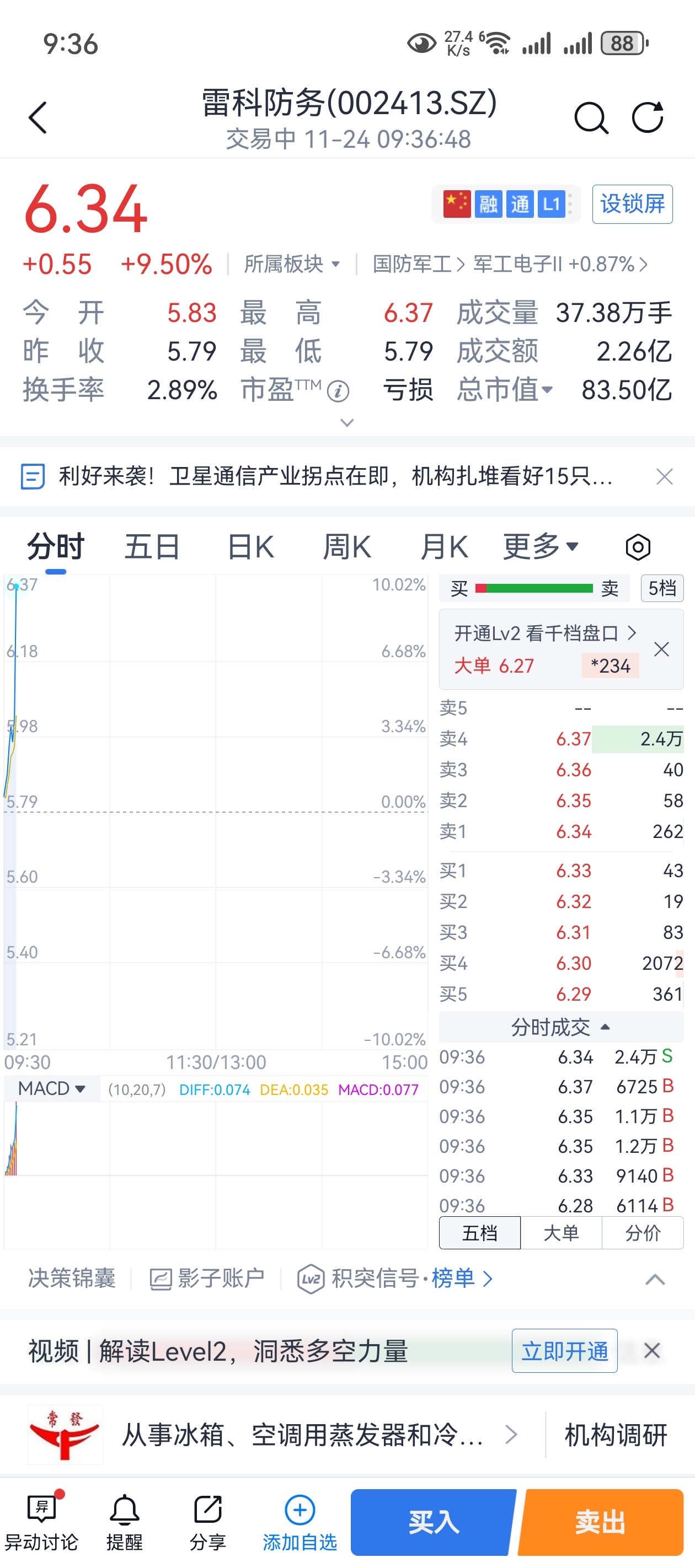Open company business description arrow

[x=512, y=1434]
